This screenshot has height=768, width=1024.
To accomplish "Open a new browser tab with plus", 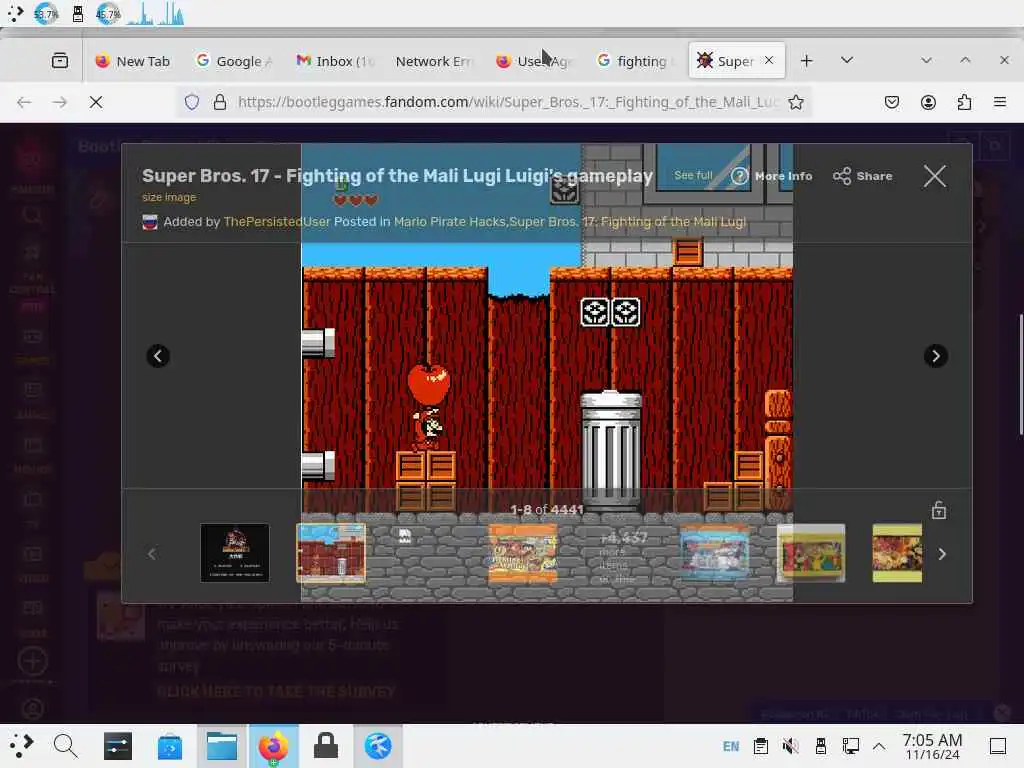I will pyautogui.click(x=807, y=61).
